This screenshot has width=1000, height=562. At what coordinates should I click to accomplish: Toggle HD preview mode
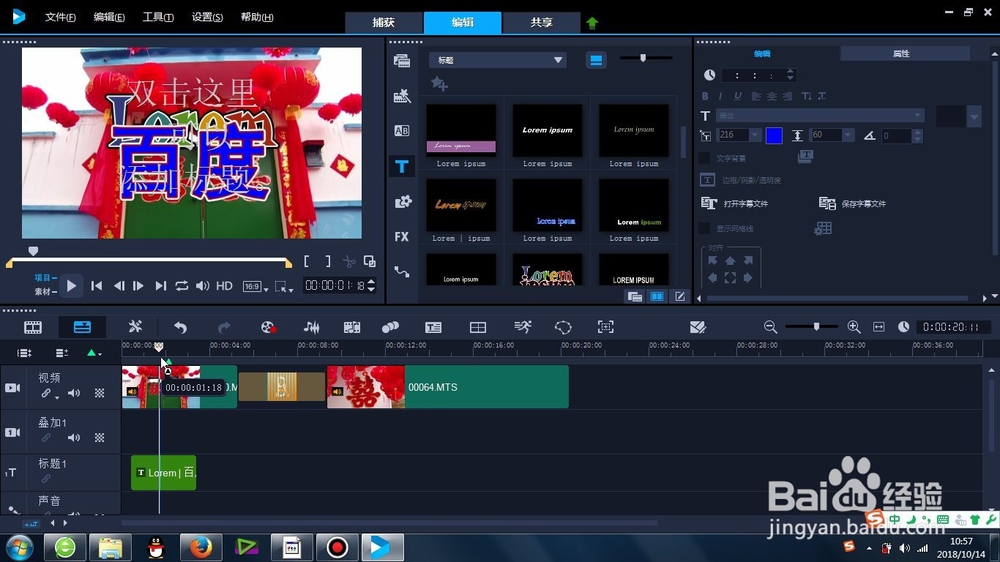(x=224, y=286)
